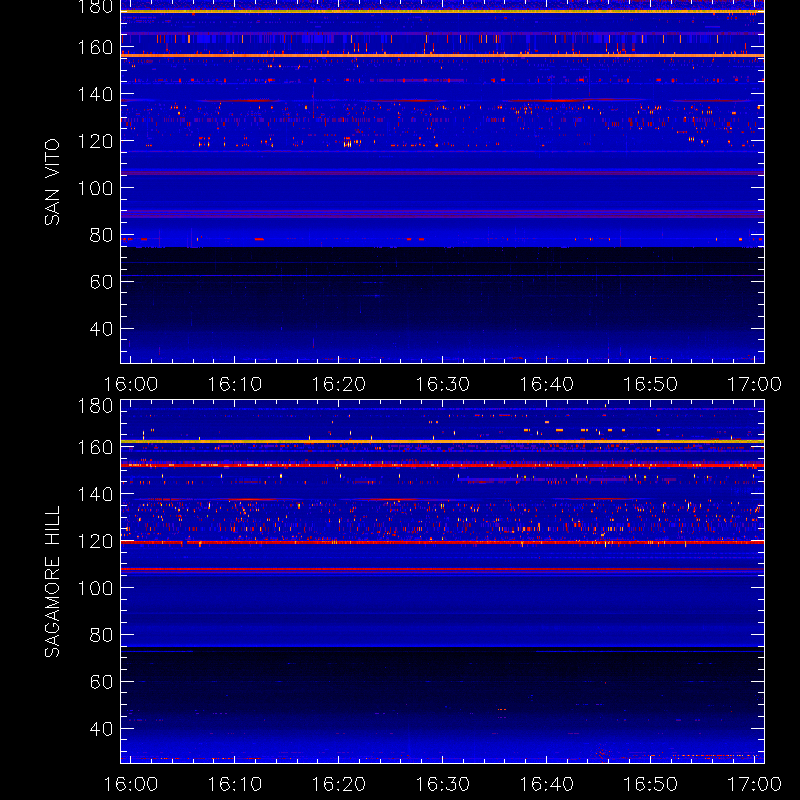800x800 pixels.
Task: Pick the 160 tick label on Sagamore Hill axis
Action: point(95,447)
